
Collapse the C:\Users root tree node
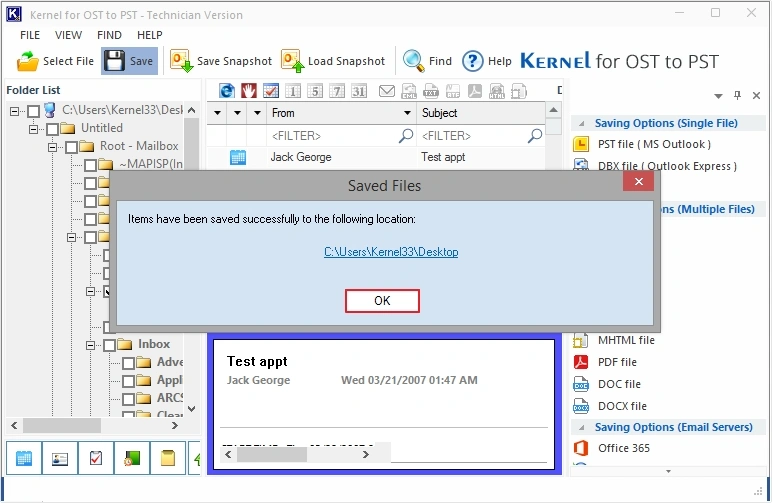point(14,111)
